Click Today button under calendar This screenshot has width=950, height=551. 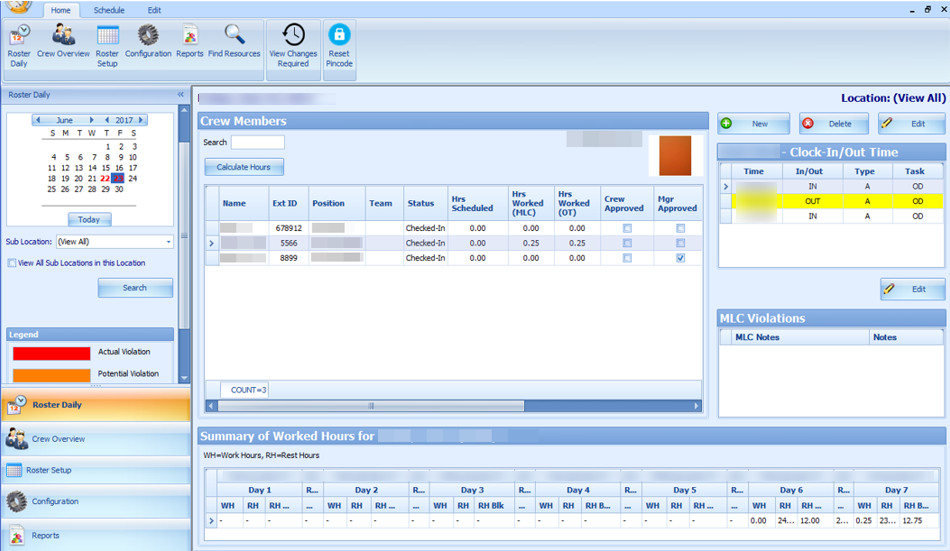(89, 219)
